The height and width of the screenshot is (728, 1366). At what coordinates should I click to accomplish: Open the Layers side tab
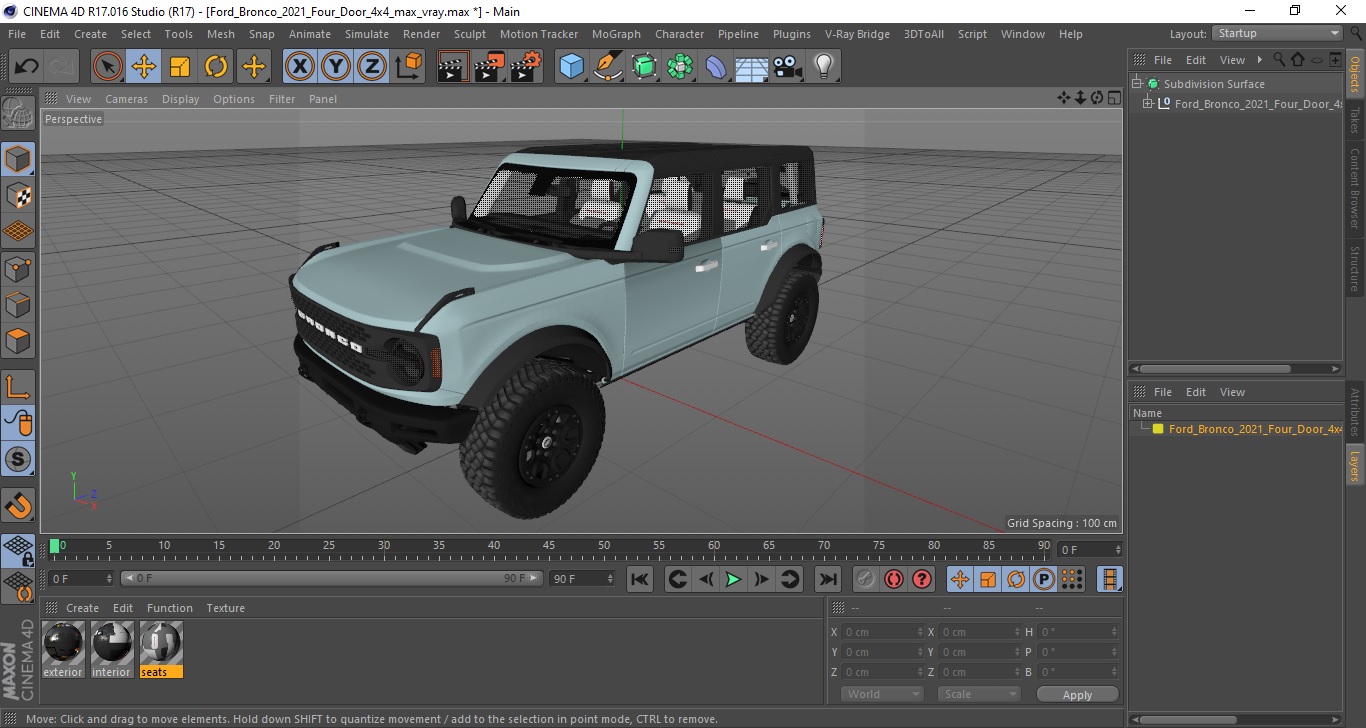pyautogui.click(x=1355, y=465)
